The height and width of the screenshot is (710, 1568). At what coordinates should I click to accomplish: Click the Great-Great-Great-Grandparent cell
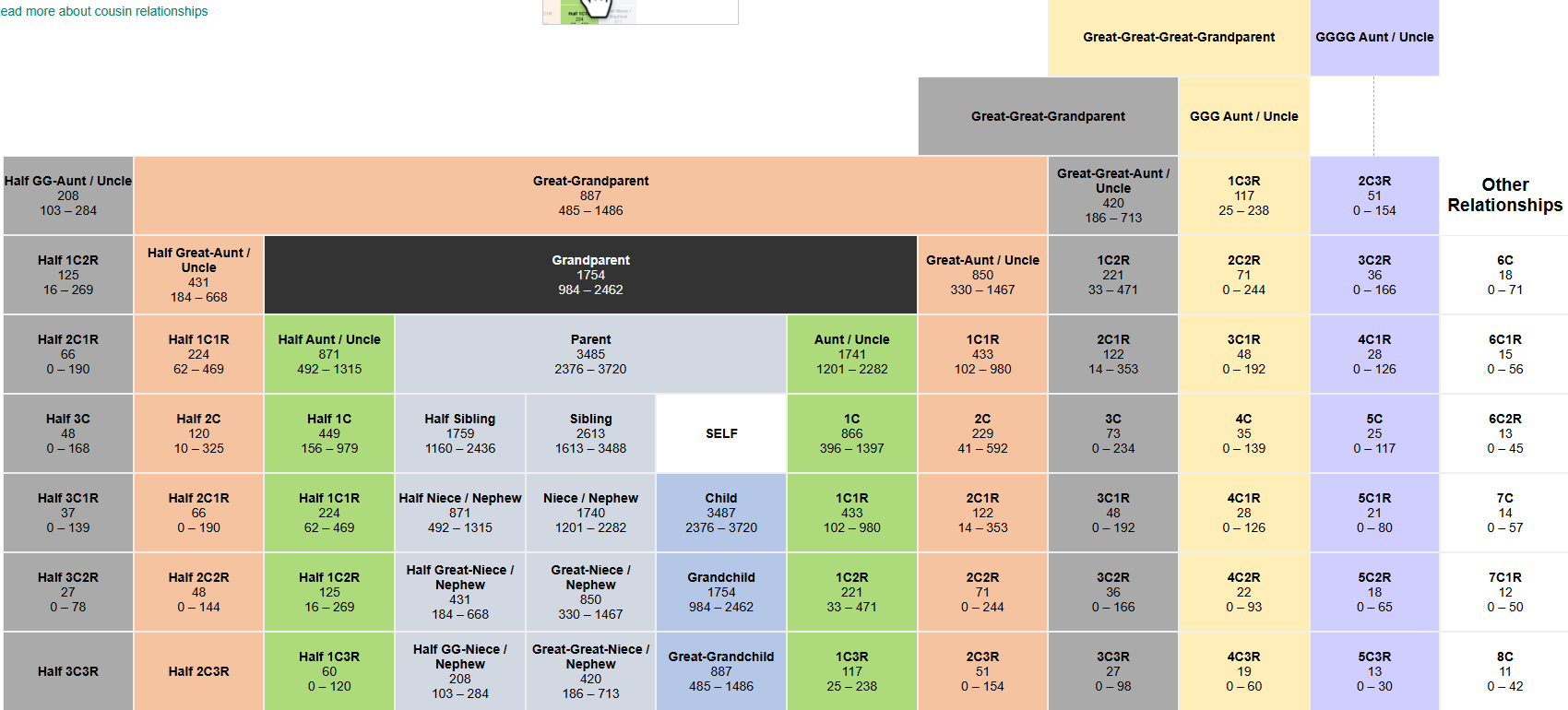tap(1179, 38)
